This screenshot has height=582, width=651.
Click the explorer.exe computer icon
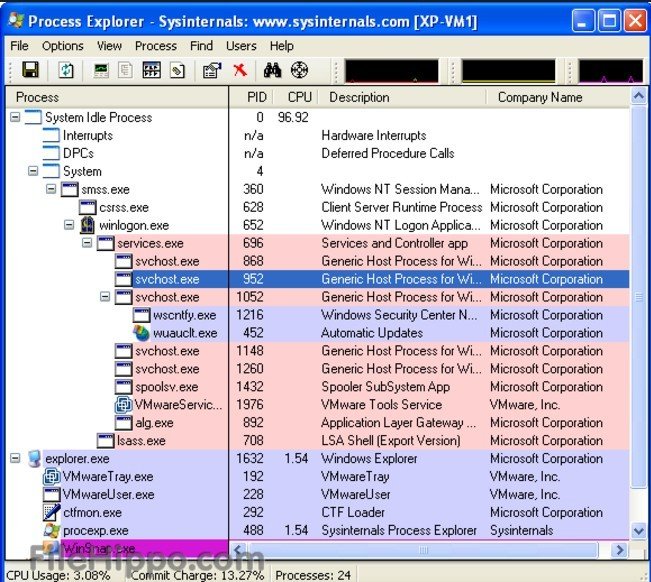34,459
